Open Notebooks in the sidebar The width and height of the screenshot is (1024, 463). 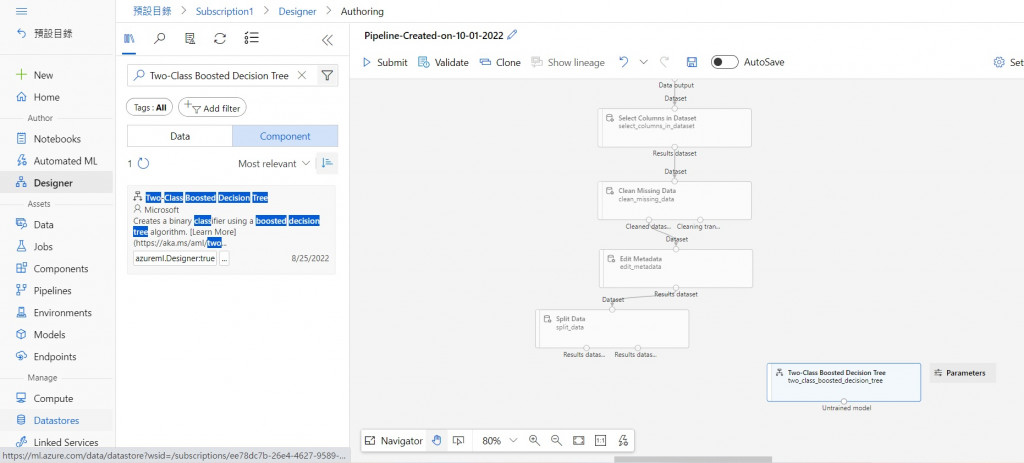(x=48, y=139)
